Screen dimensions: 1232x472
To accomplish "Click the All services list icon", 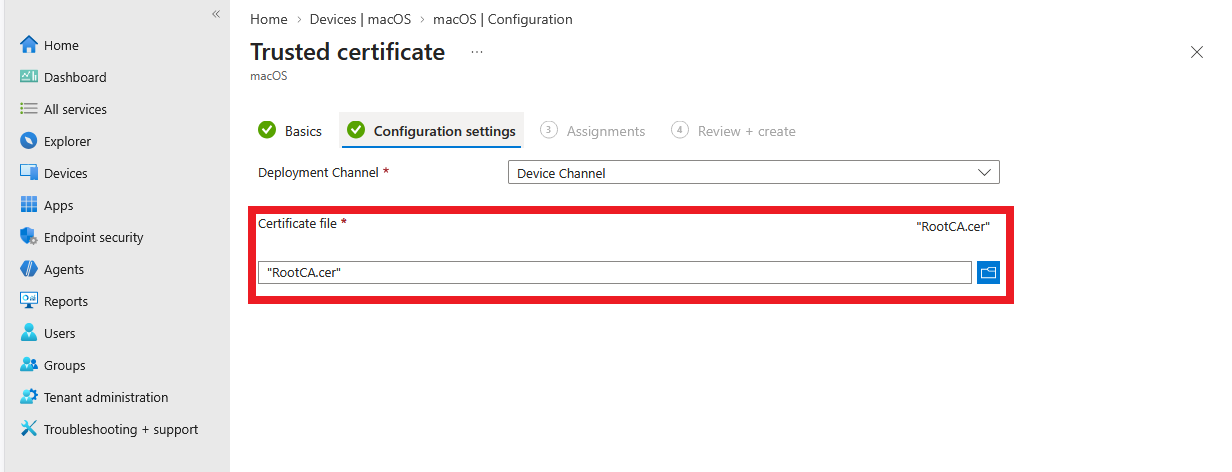I will tap(29, 109).
